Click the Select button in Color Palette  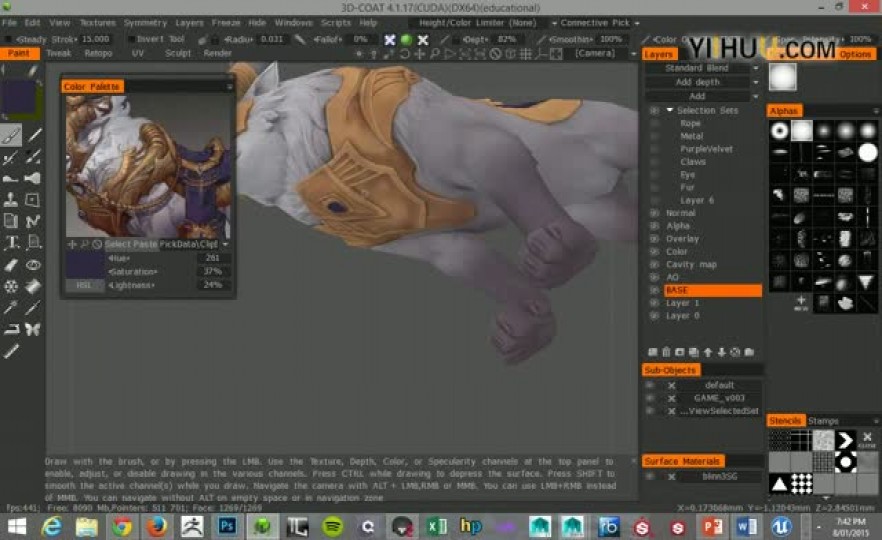point(118,244)
